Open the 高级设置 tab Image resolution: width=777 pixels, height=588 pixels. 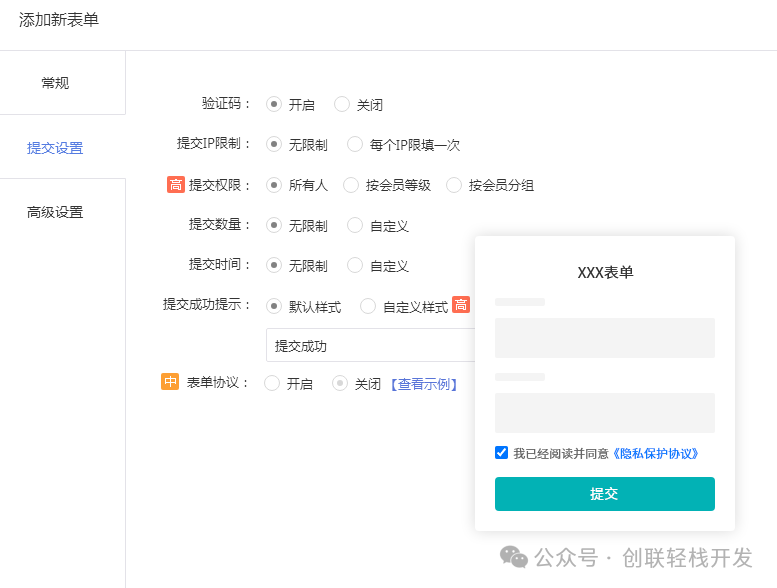tap(55, 212)
